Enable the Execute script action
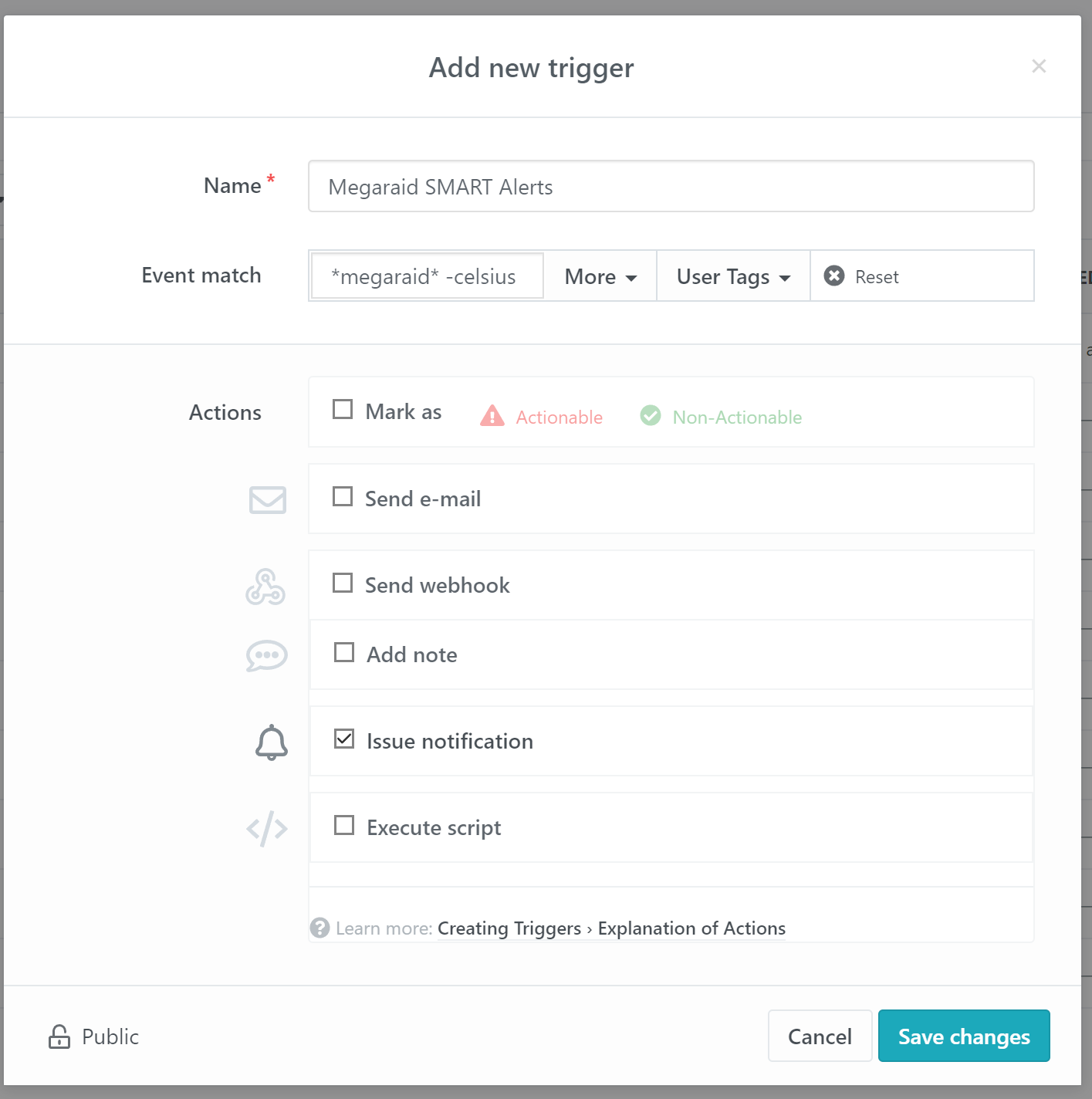 click(x=343, y=825)
